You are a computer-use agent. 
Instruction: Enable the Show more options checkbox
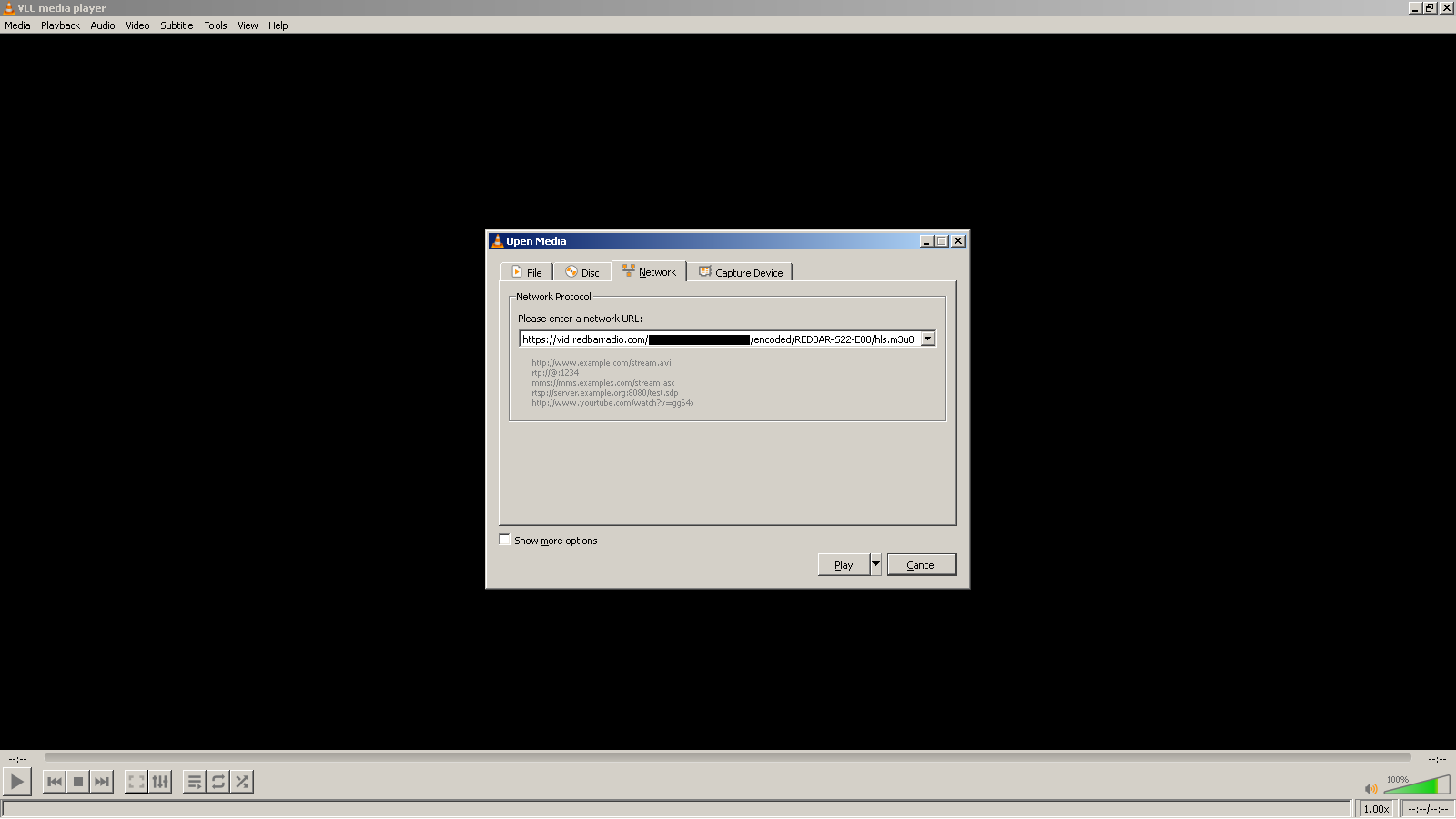pos(505,540)
